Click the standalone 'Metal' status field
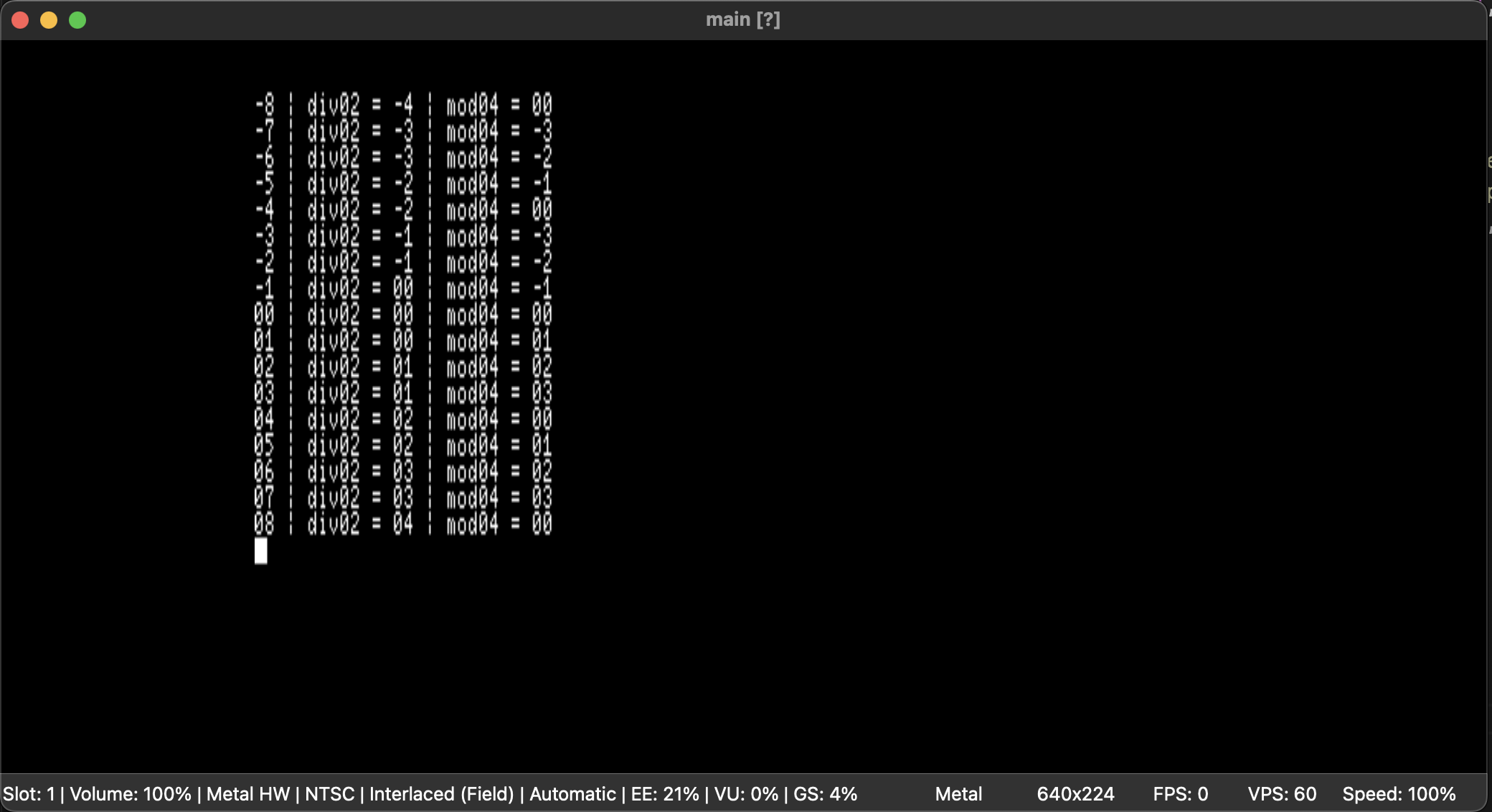The width and height of the screenshot is (1492, 812). (958, 794)
